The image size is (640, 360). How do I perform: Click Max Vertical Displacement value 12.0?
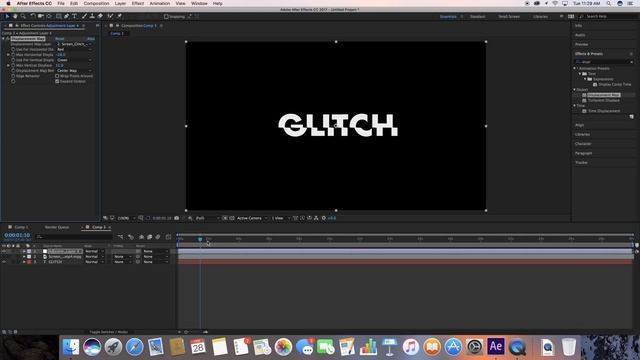(x=60, y=65)
